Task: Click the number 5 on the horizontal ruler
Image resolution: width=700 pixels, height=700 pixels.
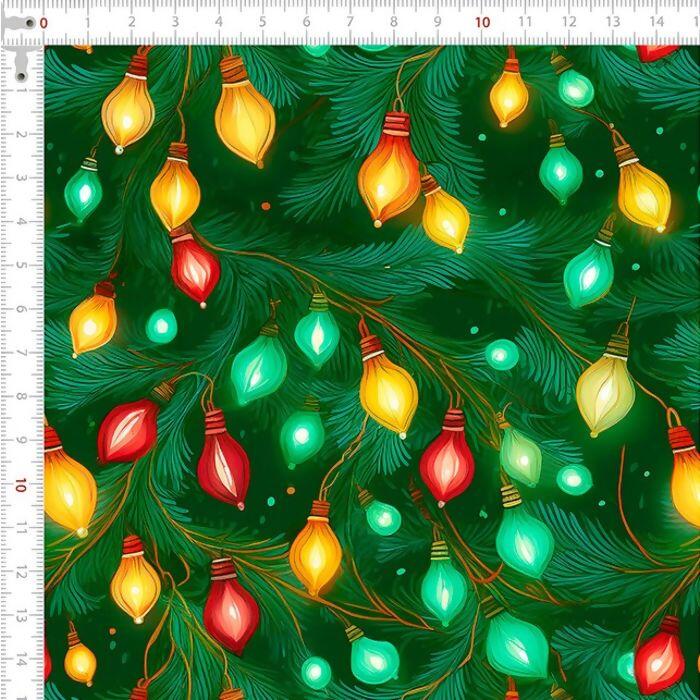Action: click(262, 22)
